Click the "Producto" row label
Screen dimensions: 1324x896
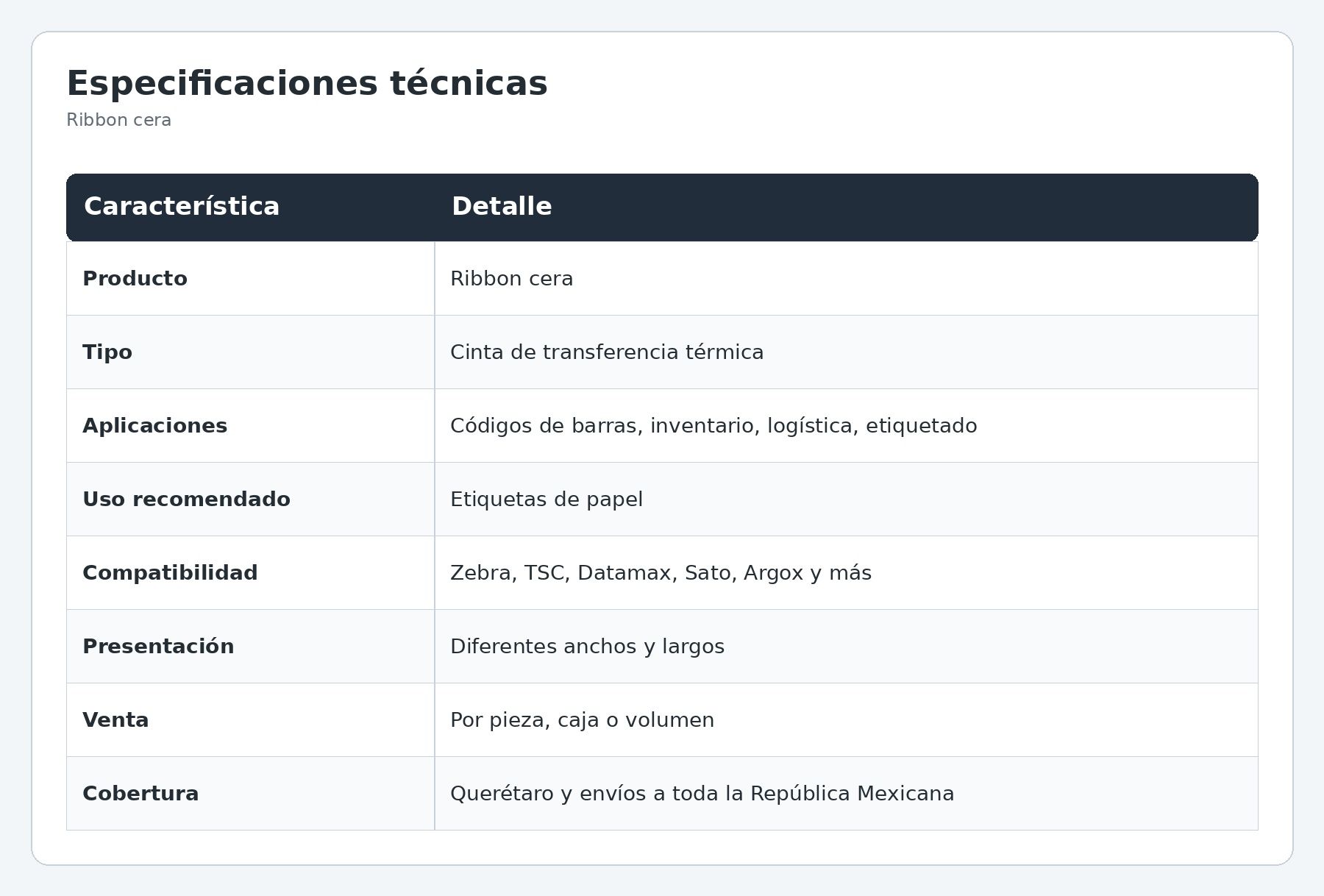(135, 279)
